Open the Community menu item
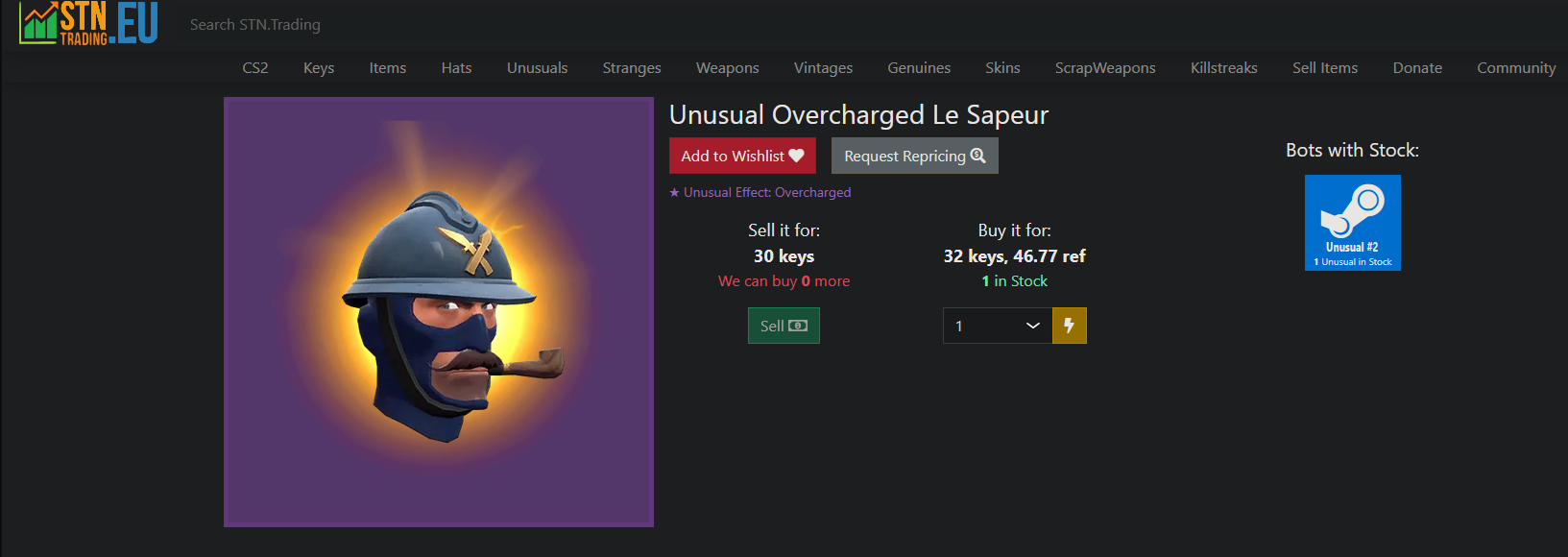The width and height of the screenshot is (1568, 557). point(1516,68)
